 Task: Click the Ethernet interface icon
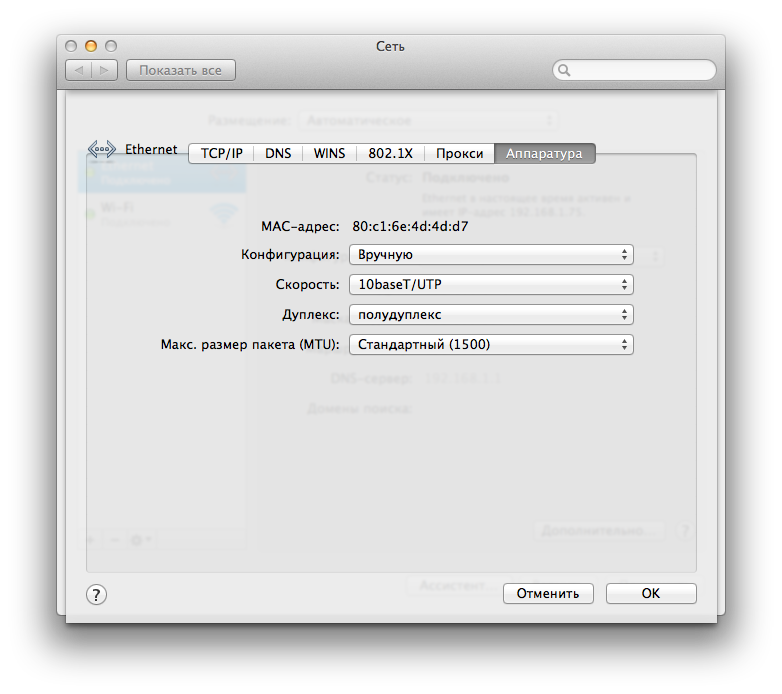[x=102, y=149]
